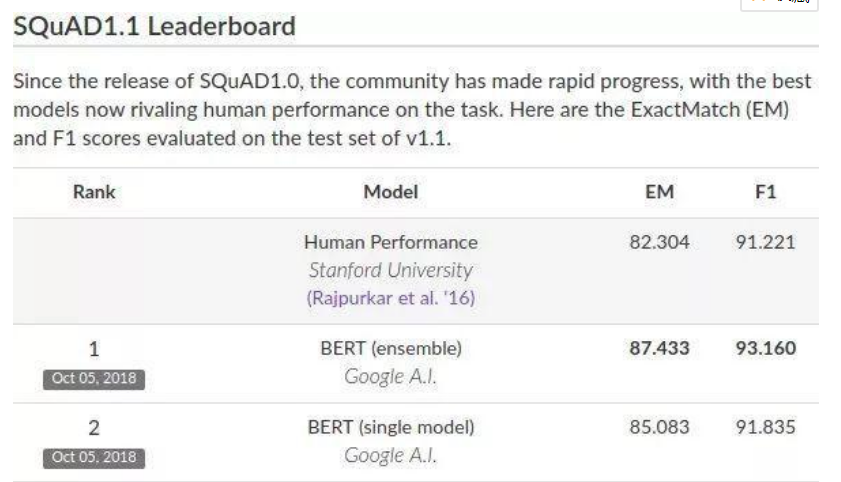Click the Oct 05, 2018 badge for rank 2
Viewport: 841px width, 482px height.
coord(94,458)
